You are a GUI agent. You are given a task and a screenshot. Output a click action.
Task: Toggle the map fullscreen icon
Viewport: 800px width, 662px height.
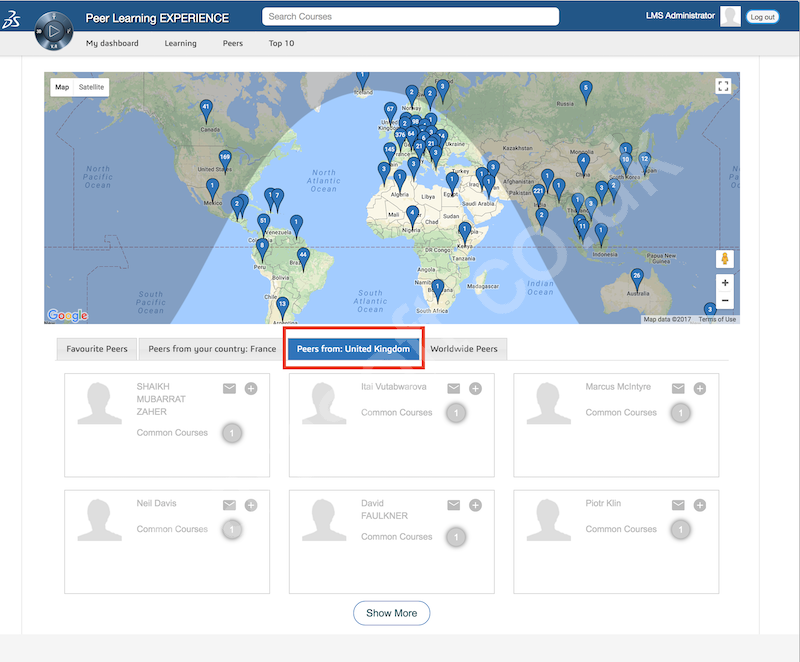(x=723, y=86)
